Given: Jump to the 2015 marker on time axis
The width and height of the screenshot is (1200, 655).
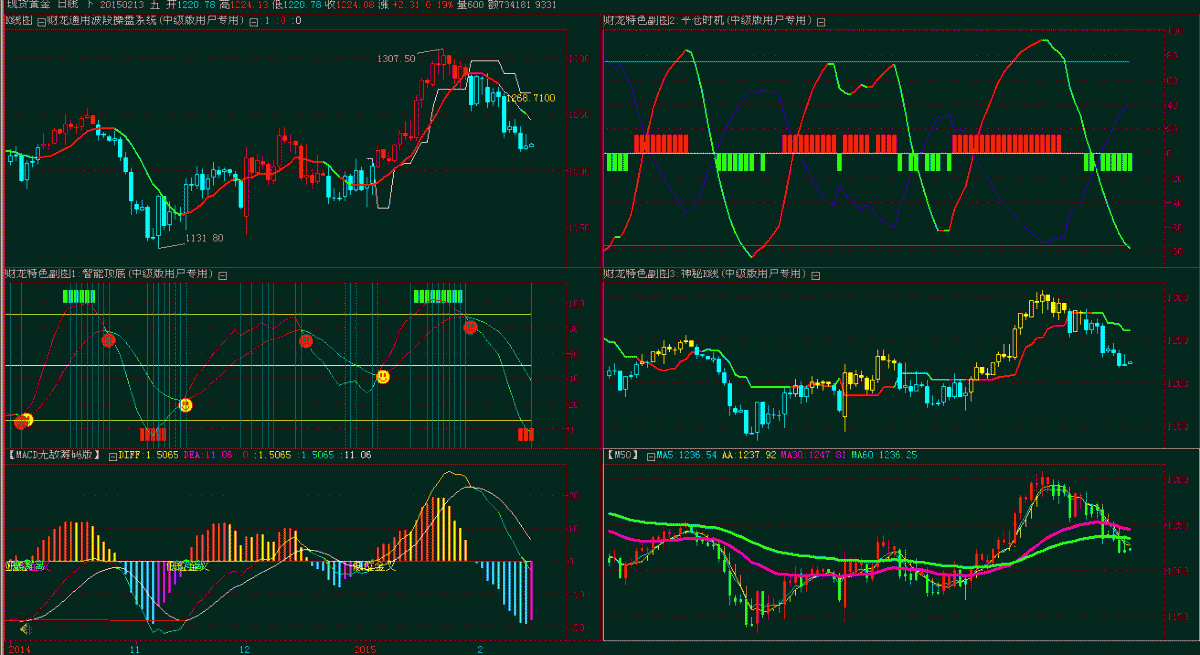Looking at the screenshot, I should [364, 648].
